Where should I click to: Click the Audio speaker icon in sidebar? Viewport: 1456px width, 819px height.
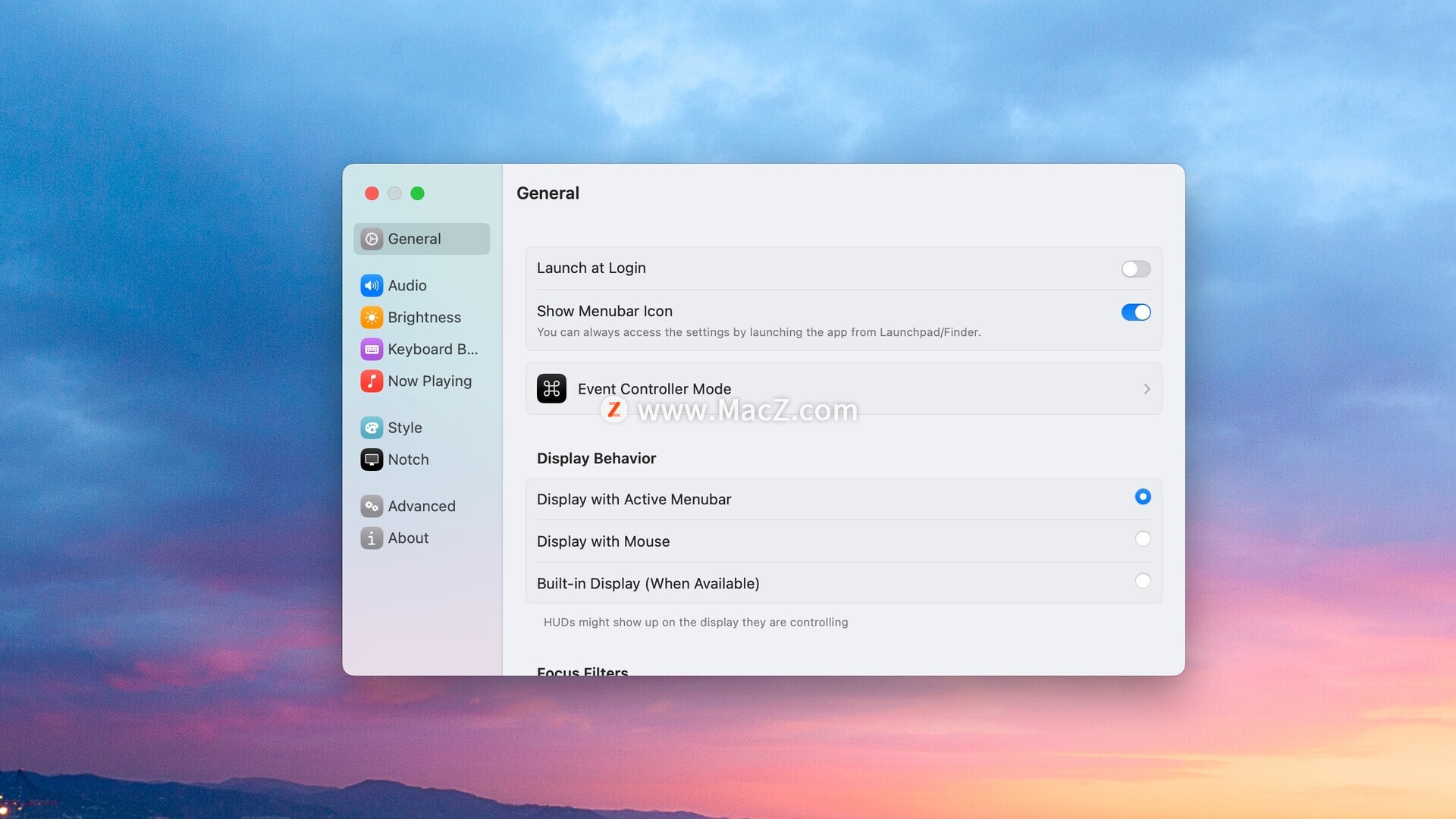(371, 286)
